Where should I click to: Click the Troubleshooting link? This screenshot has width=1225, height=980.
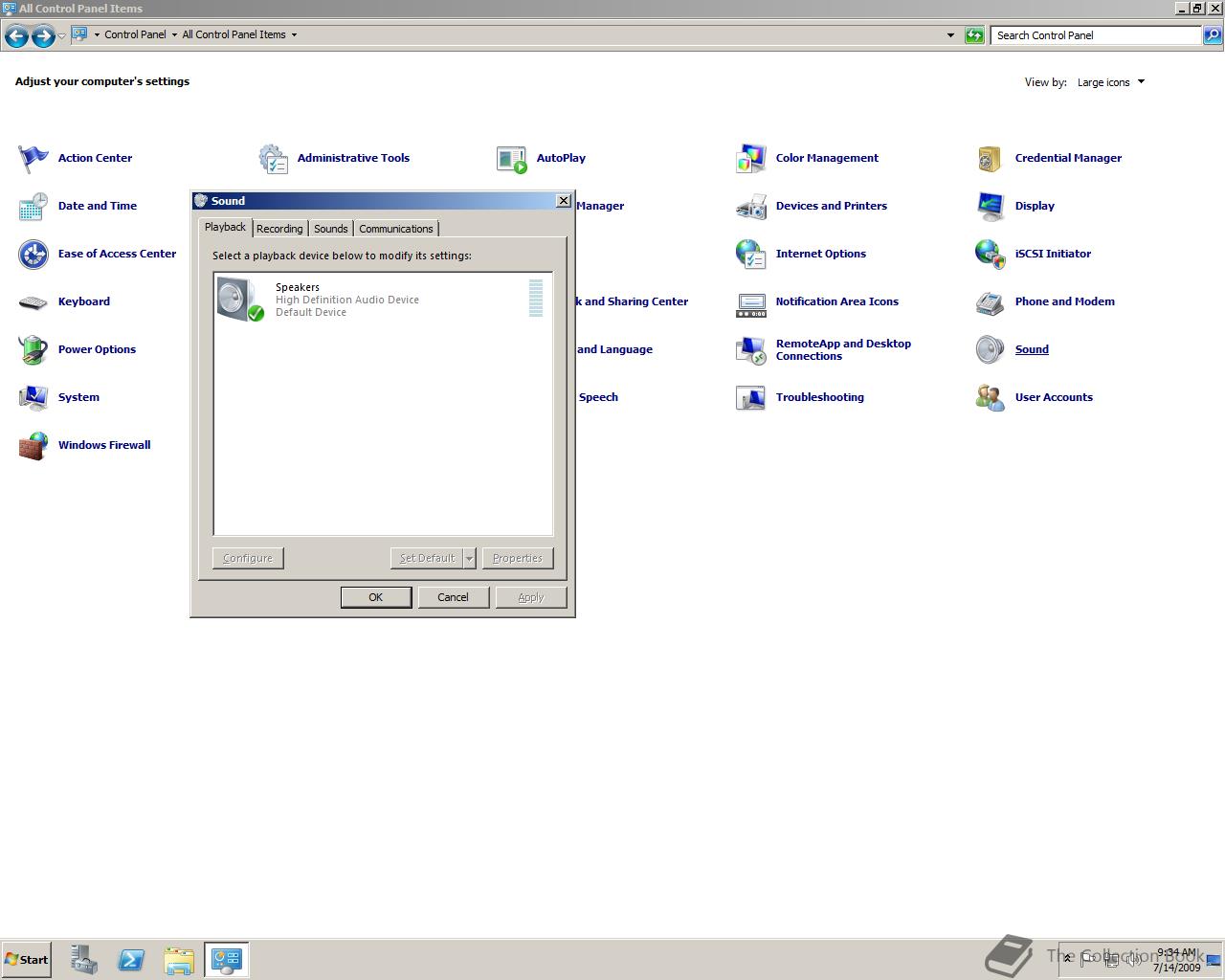pos(819,397)
